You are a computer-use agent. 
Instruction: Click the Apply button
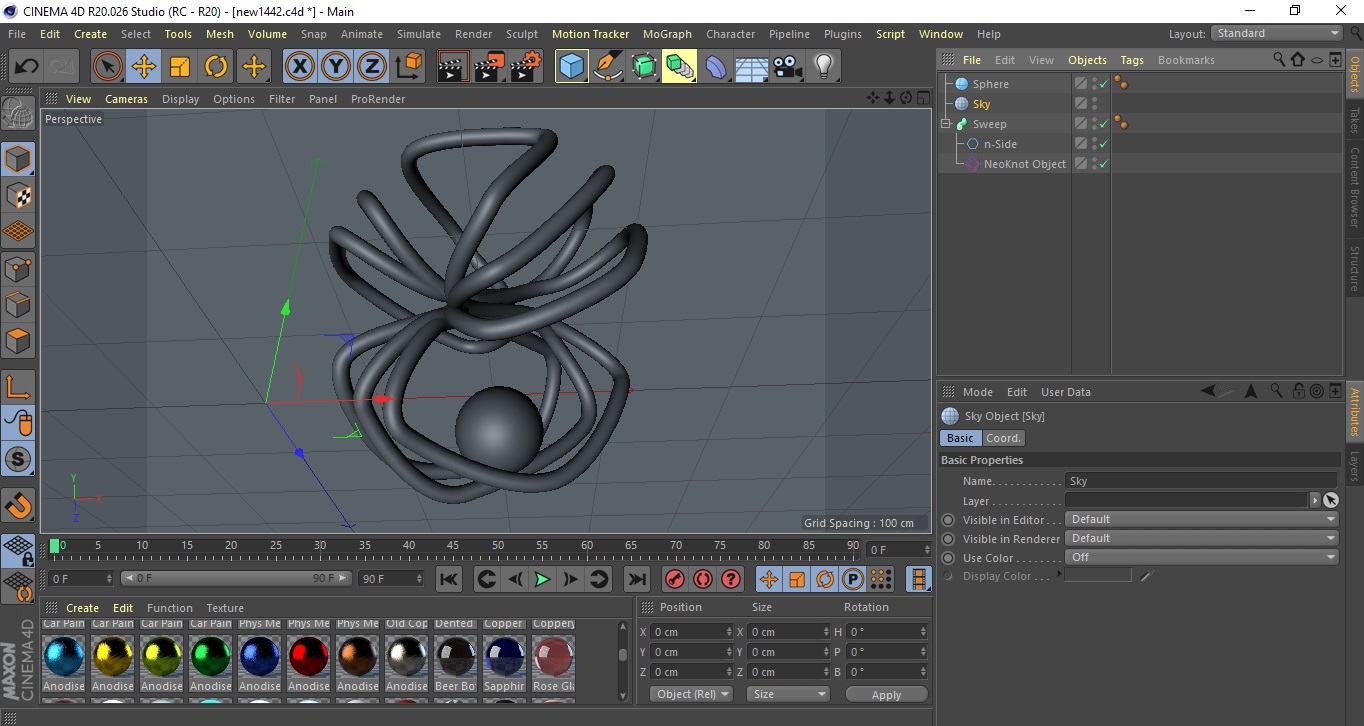886,694
